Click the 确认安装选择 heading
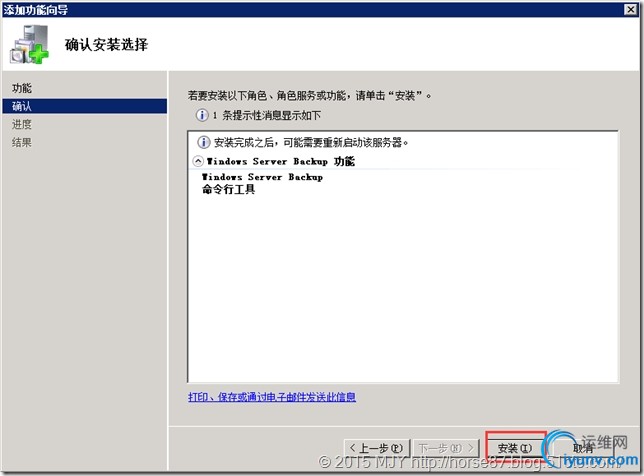Image resolution: width=644 pixels, height=476 pixels. 106,44
